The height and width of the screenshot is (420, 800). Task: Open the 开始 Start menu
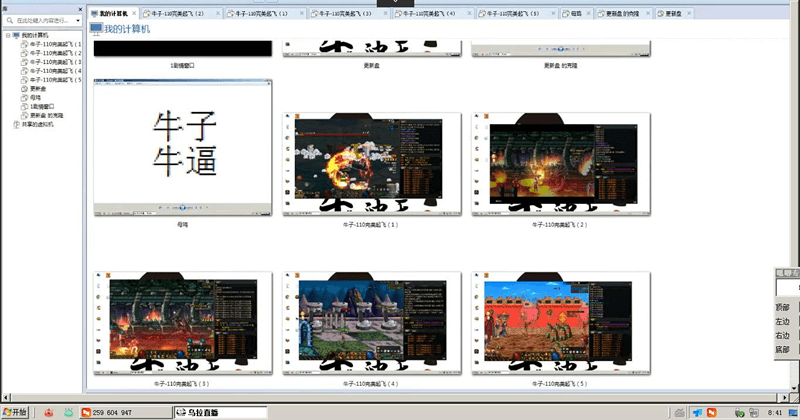15,412
